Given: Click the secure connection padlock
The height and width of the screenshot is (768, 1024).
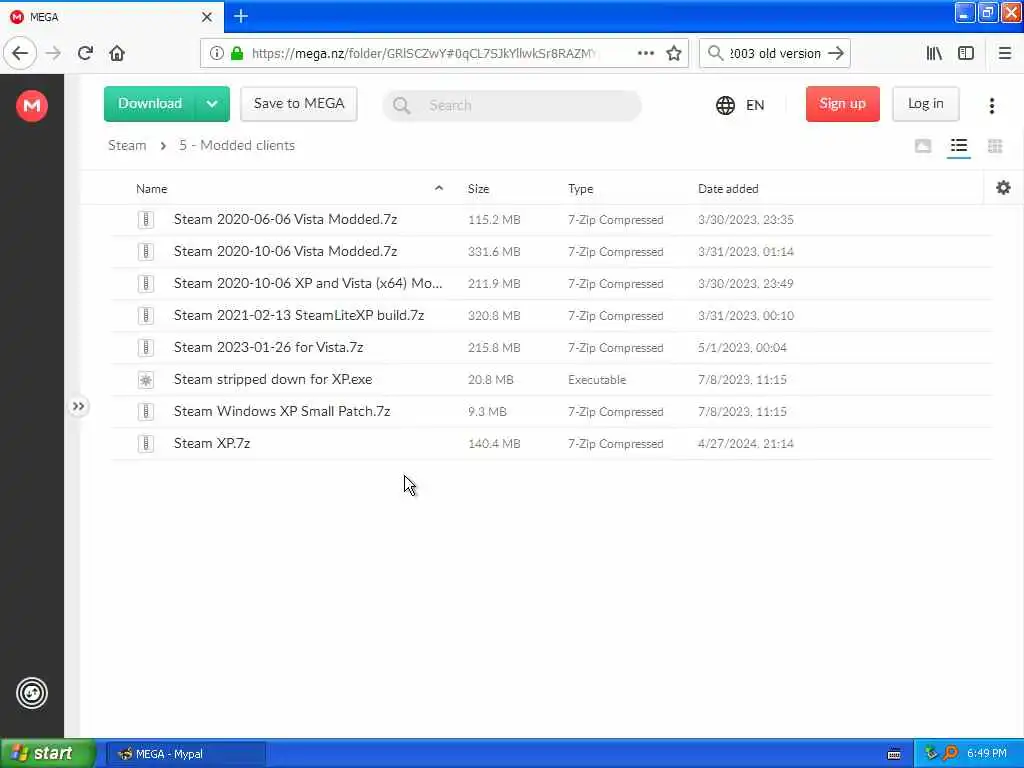Looking at the screenshot, I should (x=237, y=53).
